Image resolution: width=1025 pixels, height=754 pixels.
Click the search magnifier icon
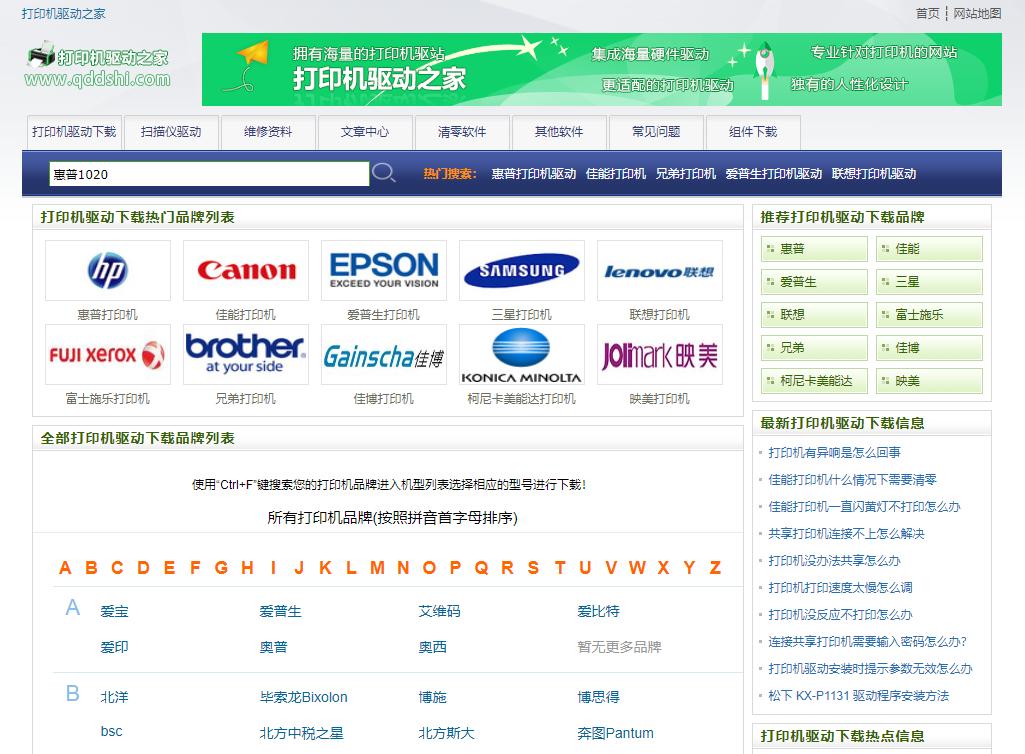point(384,173)
